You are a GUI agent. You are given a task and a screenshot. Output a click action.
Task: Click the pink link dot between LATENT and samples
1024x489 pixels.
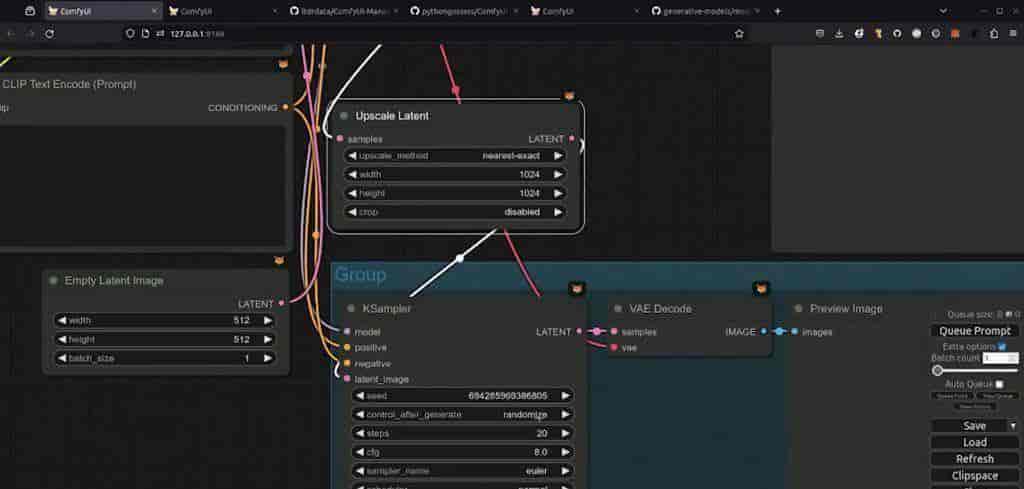[x=596, y=332]
